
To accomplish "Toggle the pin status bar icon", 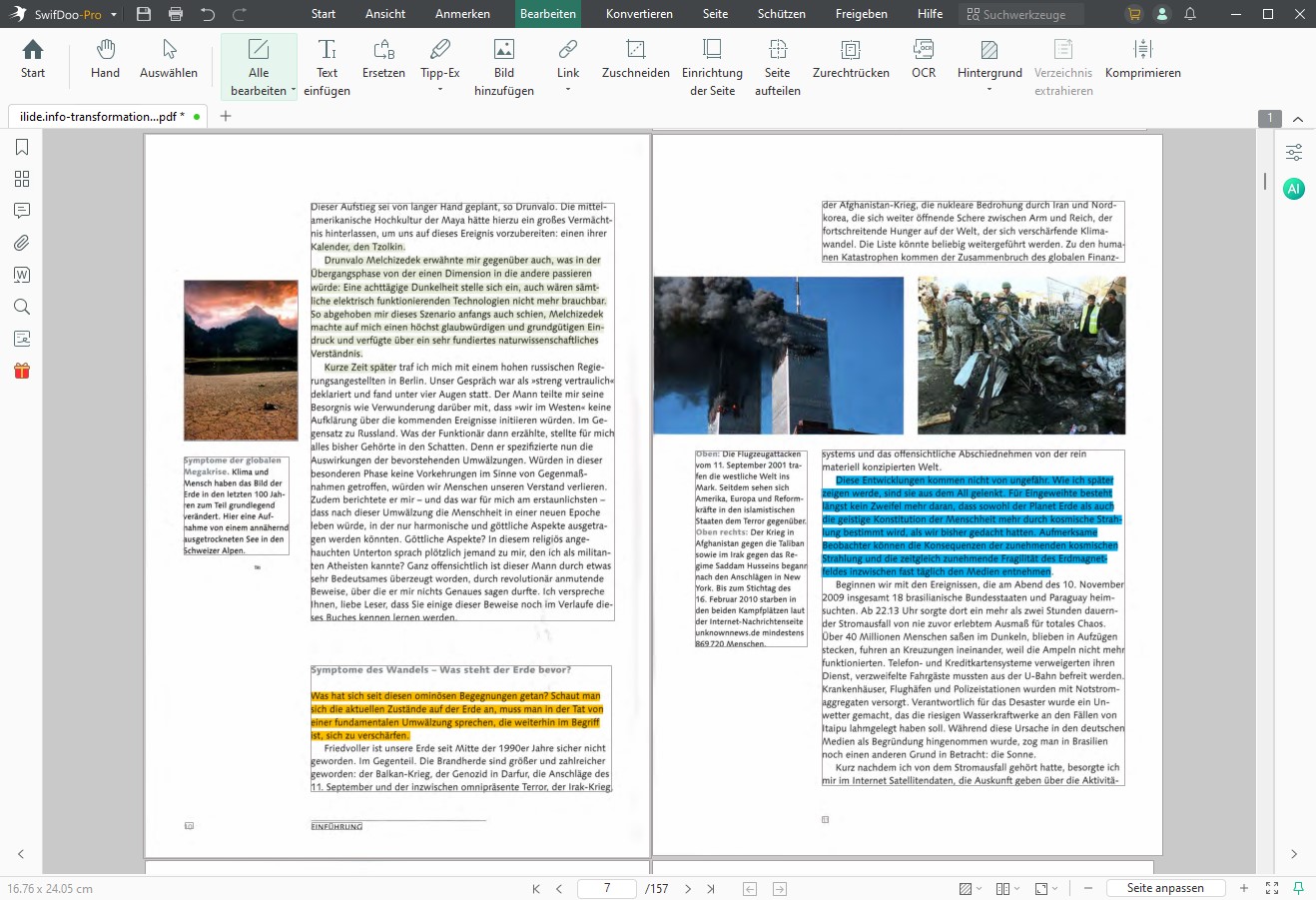I will [1298, 888].
